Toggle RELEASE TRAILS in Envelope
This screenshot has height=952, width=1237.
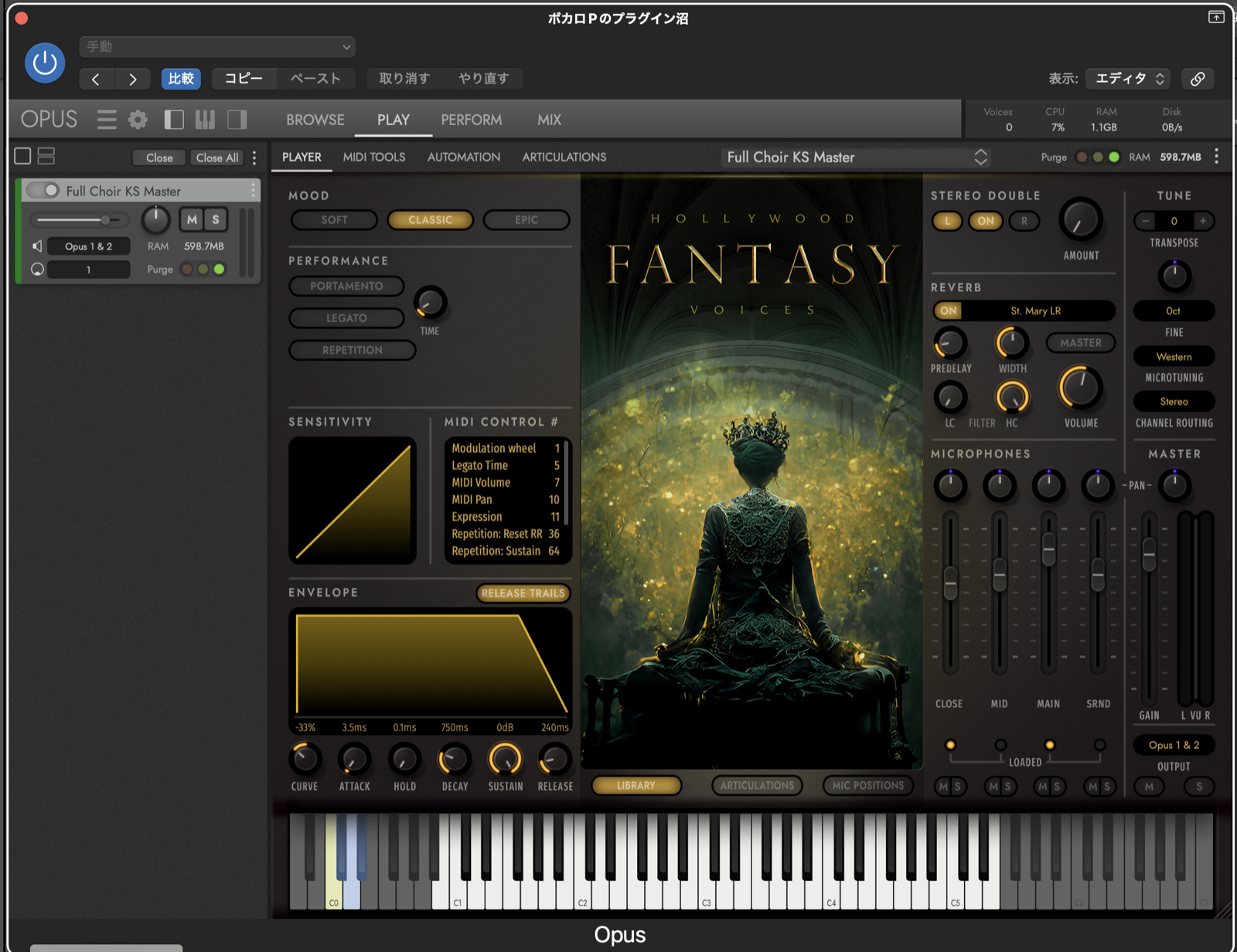pos(523,593)
